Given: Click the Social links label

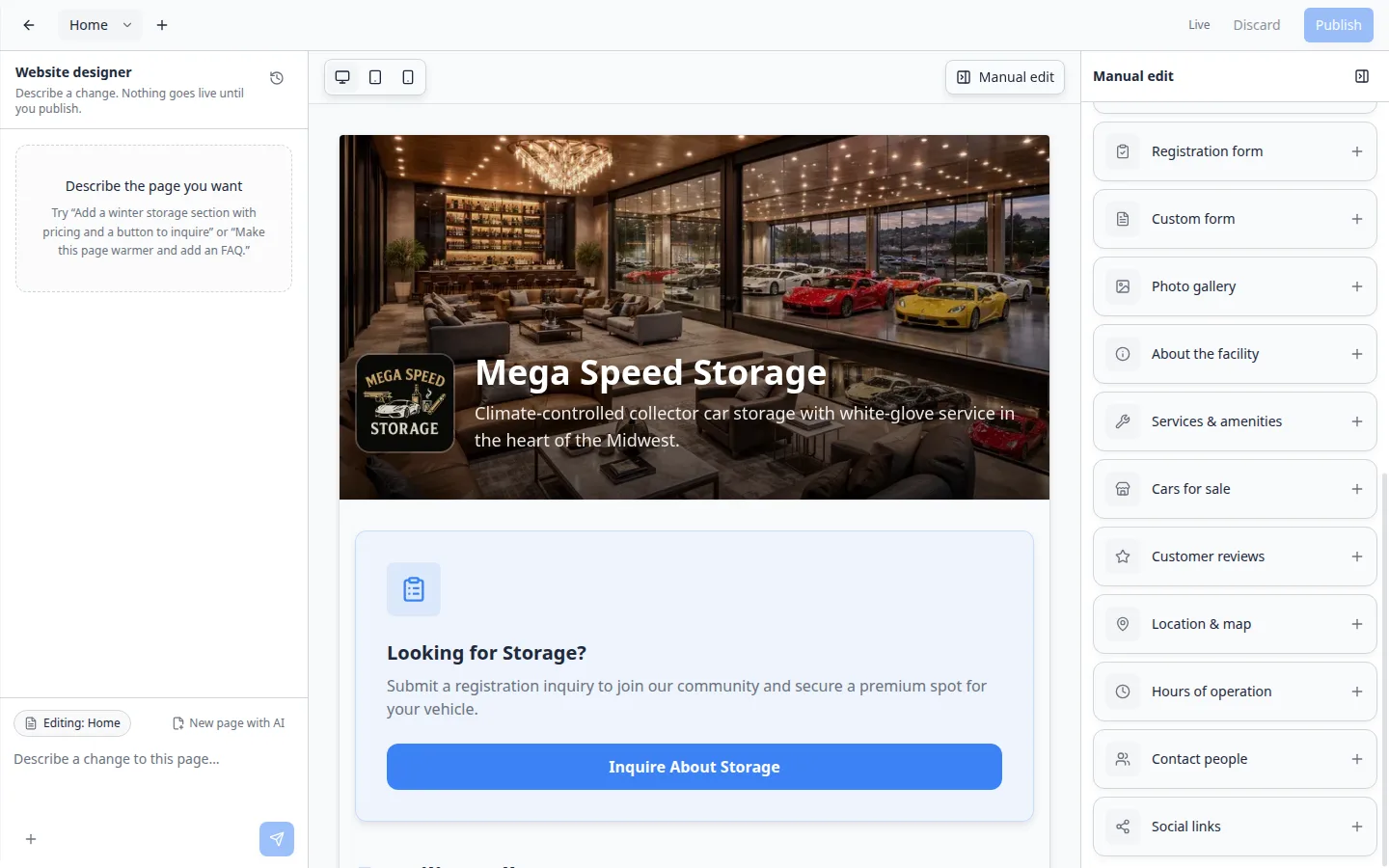Looking at the screenshot, I should [1186, 827].
